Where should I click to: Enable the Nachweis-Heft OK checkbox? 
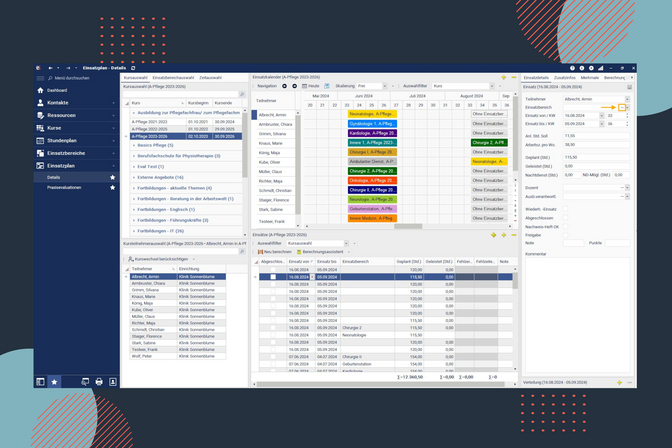(567, 227)
